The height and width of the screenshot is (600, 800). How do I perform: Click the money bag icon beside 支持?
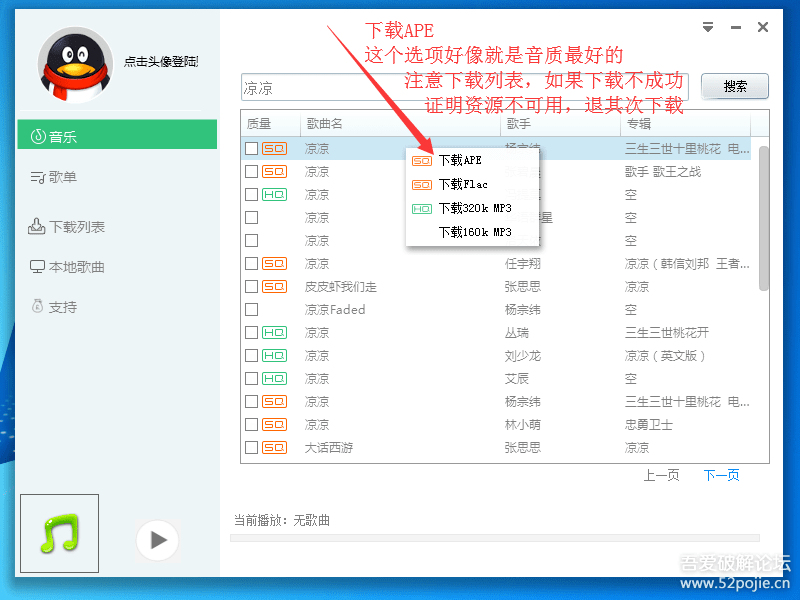coord(37,306)
